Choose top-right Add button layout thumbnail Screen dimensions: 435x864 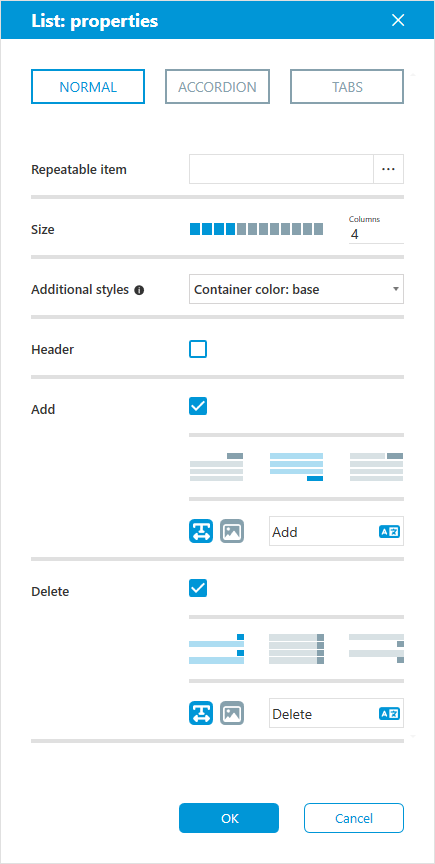point(216,467)
